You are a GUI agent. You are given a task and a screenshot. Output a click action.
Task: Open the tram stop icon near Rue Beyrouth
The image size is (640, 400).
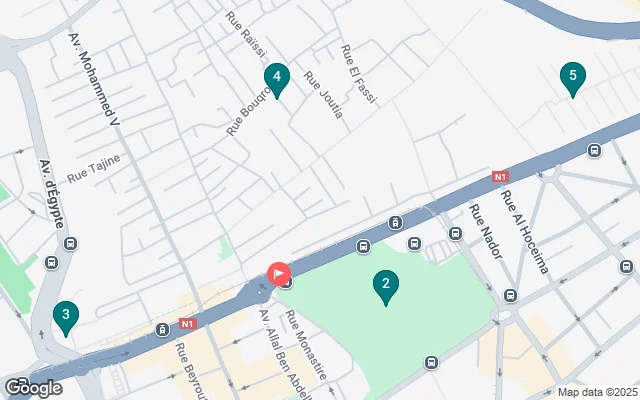tap(162, 330)
